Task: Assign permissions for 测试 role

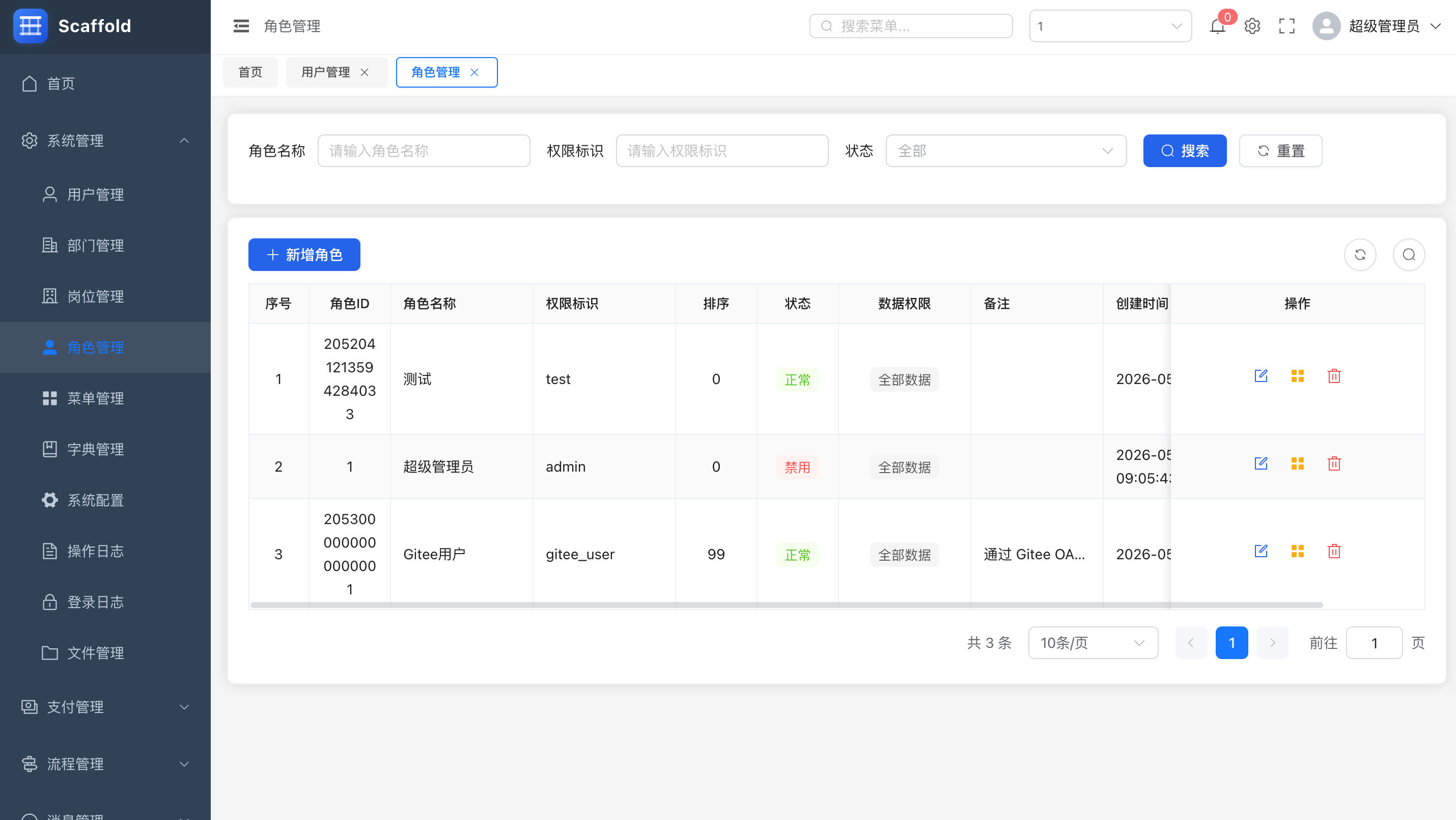Action: [x=1298, y=376]
